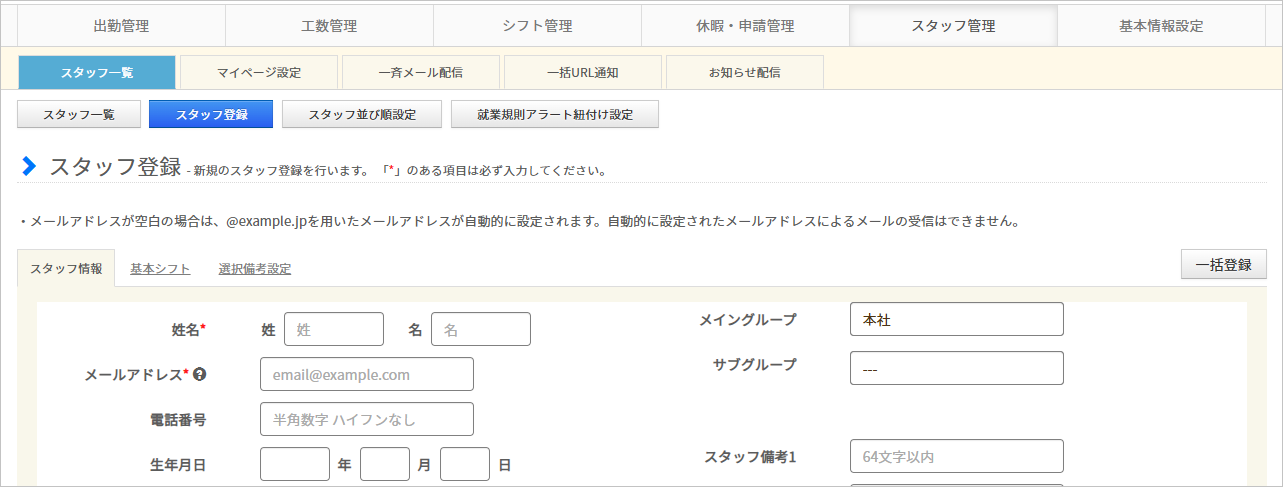Screen dimensions: 1283x487
Task: Expand the サブグループ dropdown
Action: coord(957,368)
